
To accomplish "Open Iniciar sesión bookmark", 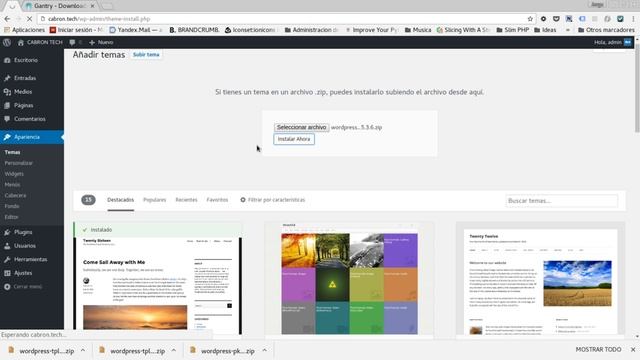I will click(77, 30).
